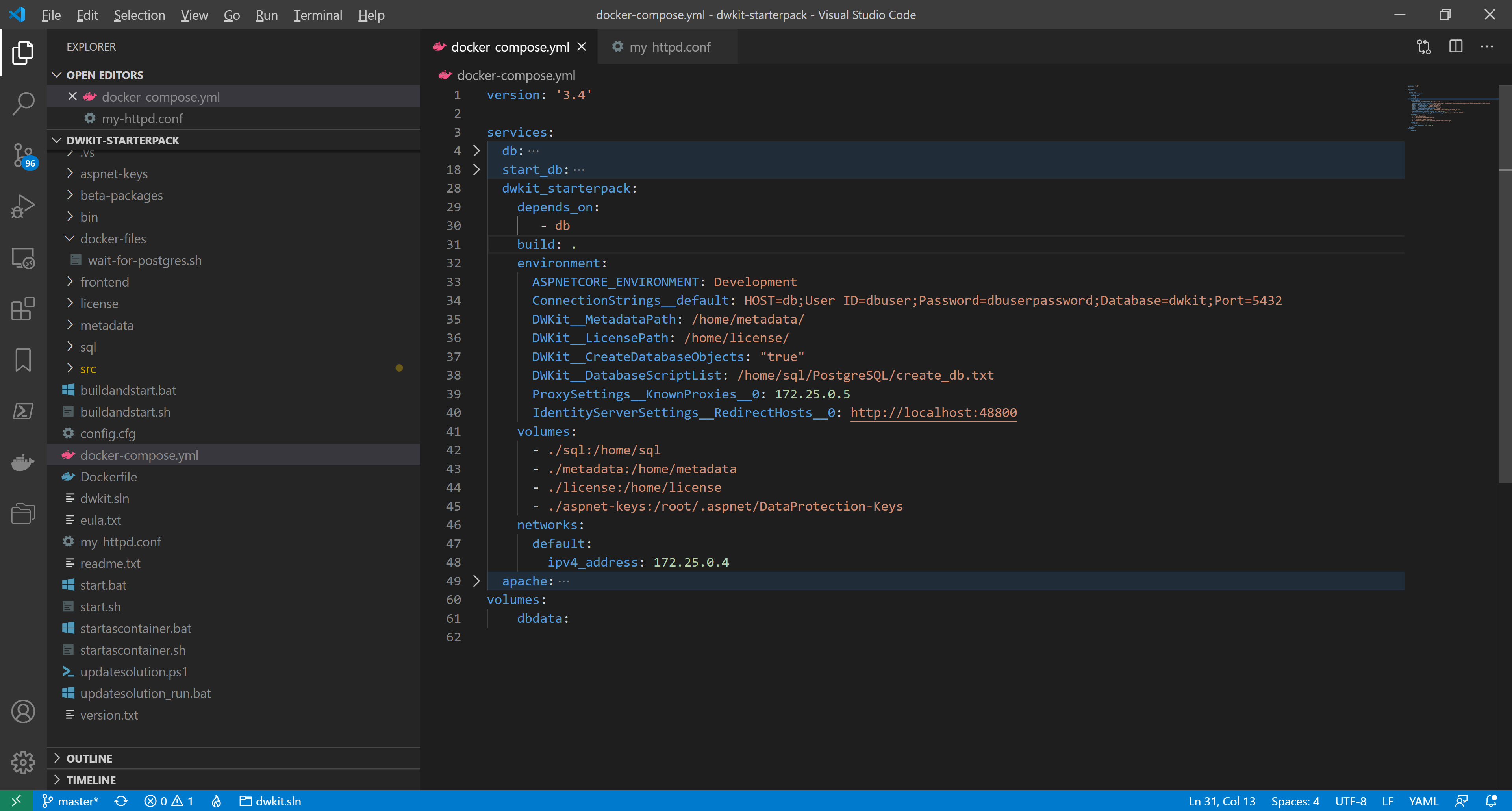Click the remote window indicator in status bar
The width and height of the screenshot is (1512, 811).
tap(16, 801)
